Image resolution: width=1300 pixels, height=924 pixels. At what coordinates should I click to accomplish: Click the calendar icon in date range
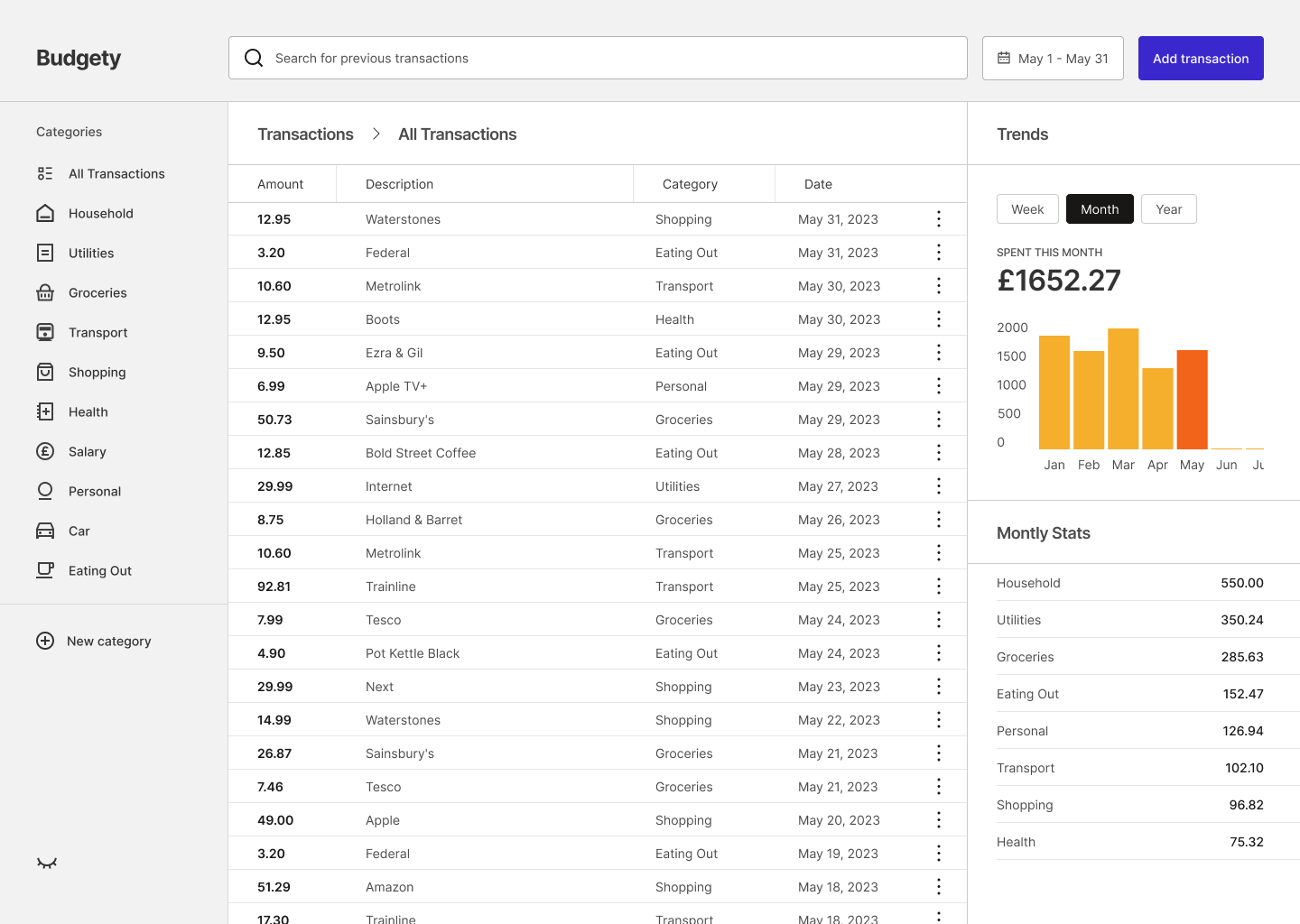click(1004, 58)
